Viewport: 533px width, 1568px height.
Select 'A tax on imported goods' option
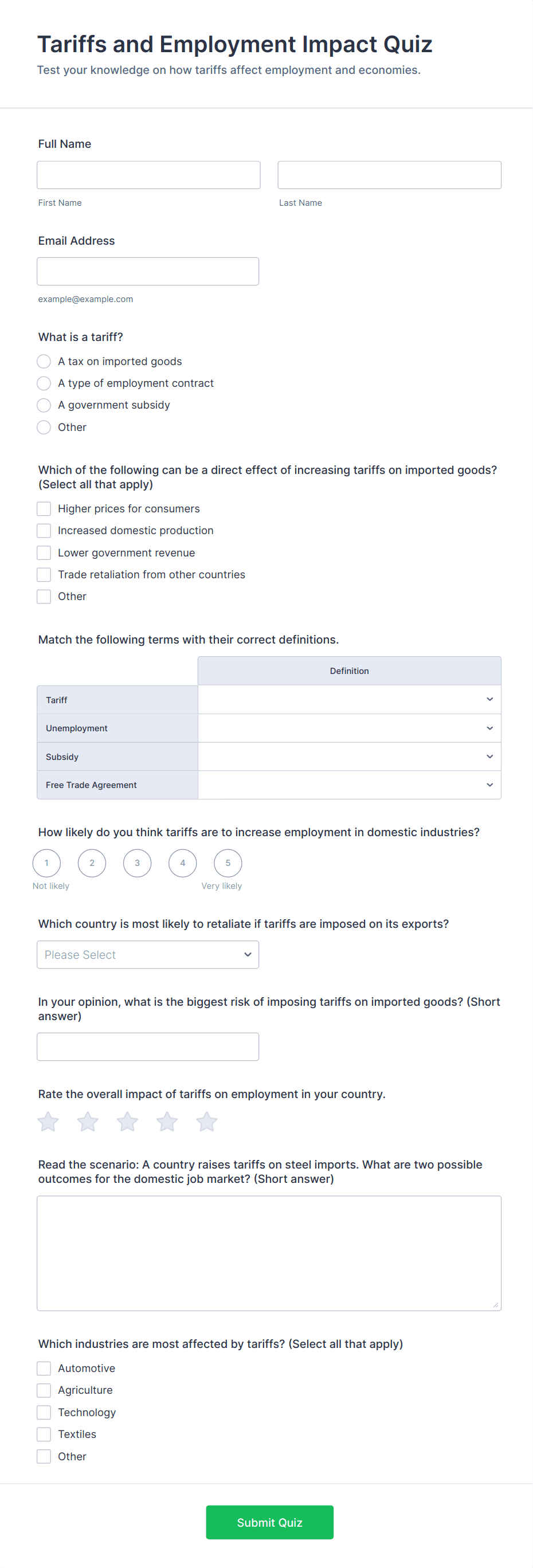44,362
